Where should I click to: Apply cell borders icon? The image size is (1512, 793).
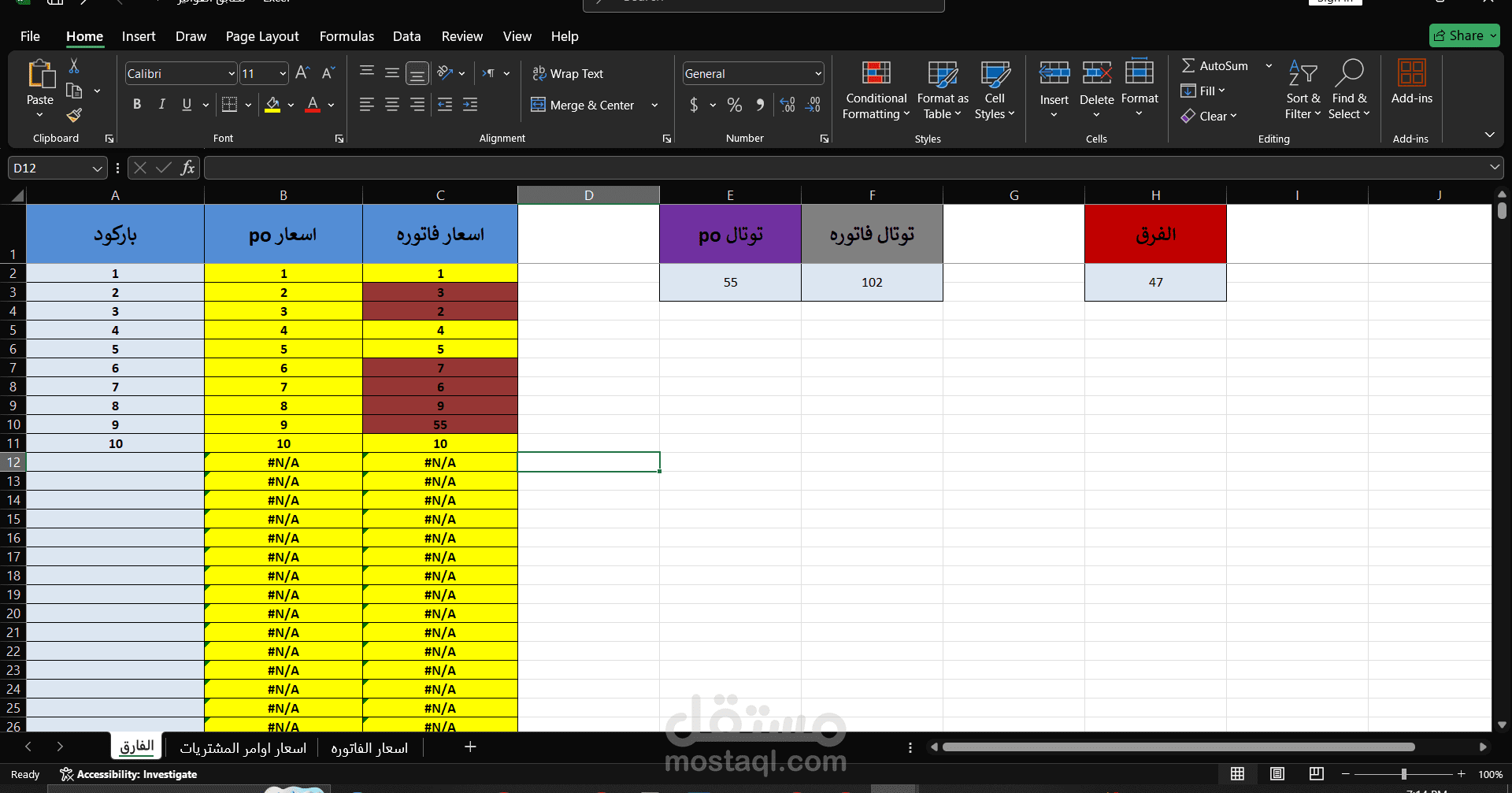(x=229, y=105)
